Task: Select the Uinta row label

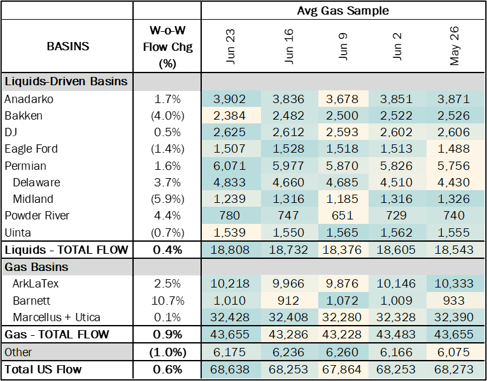Action: point(18,232)
